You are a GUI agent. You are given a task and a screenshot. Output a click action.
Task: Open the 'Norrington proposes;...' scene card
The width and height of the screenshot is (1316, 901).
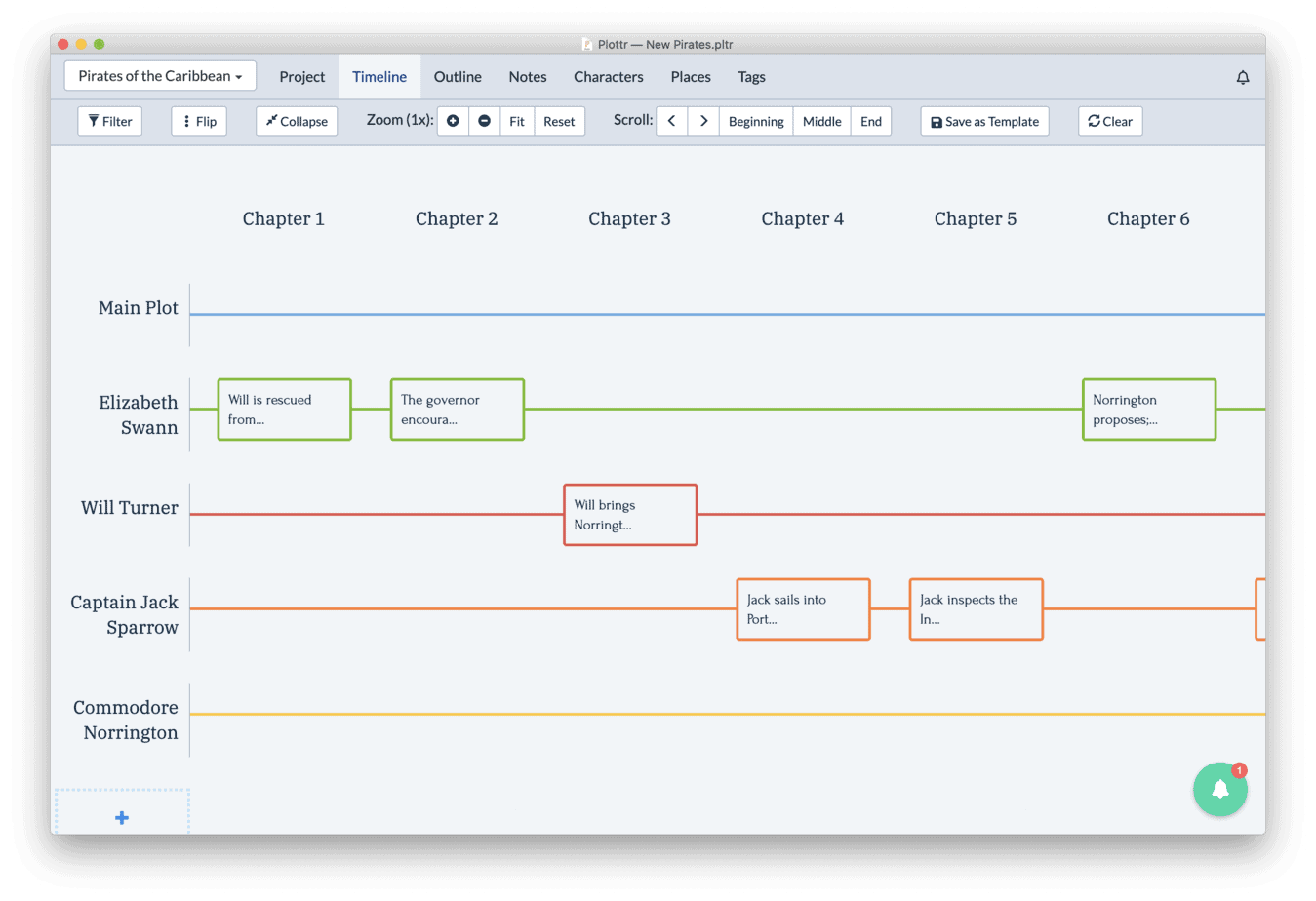[1149, 410]
